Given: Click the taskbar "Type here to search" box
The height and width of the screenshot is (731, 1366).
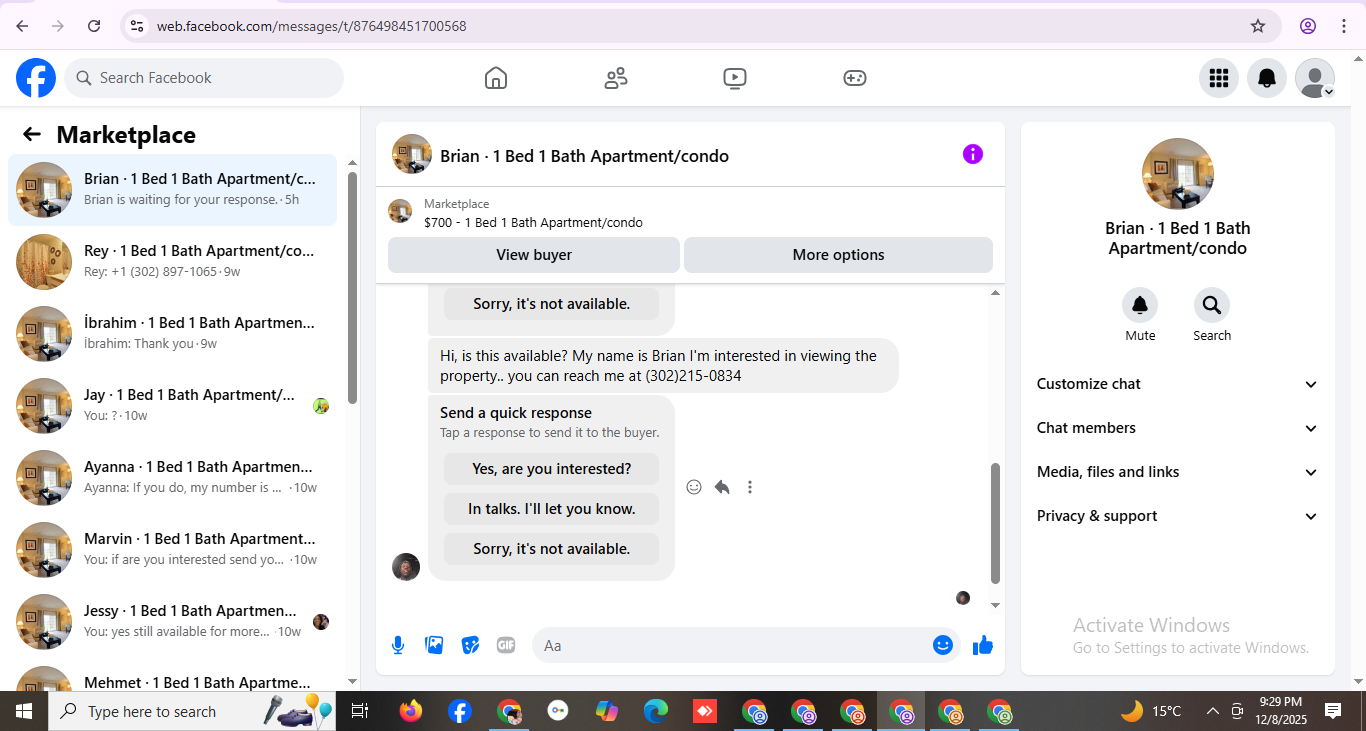Looking at the screenshot, I should [x=190, y=711].
